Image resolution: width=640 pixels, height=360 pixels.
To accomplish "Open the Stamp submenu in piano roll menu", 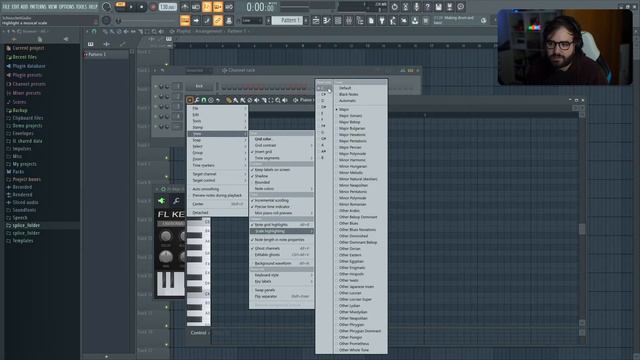I will (218, 127).
